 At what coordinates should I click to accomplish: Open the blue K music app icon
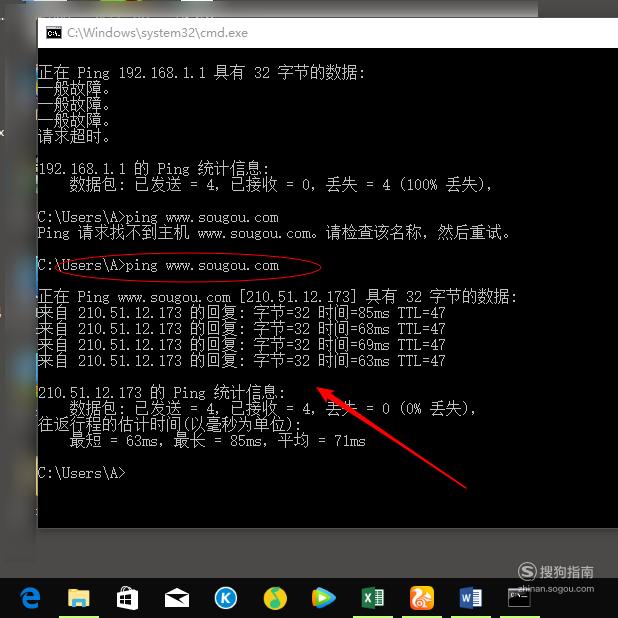pos(226,598)
